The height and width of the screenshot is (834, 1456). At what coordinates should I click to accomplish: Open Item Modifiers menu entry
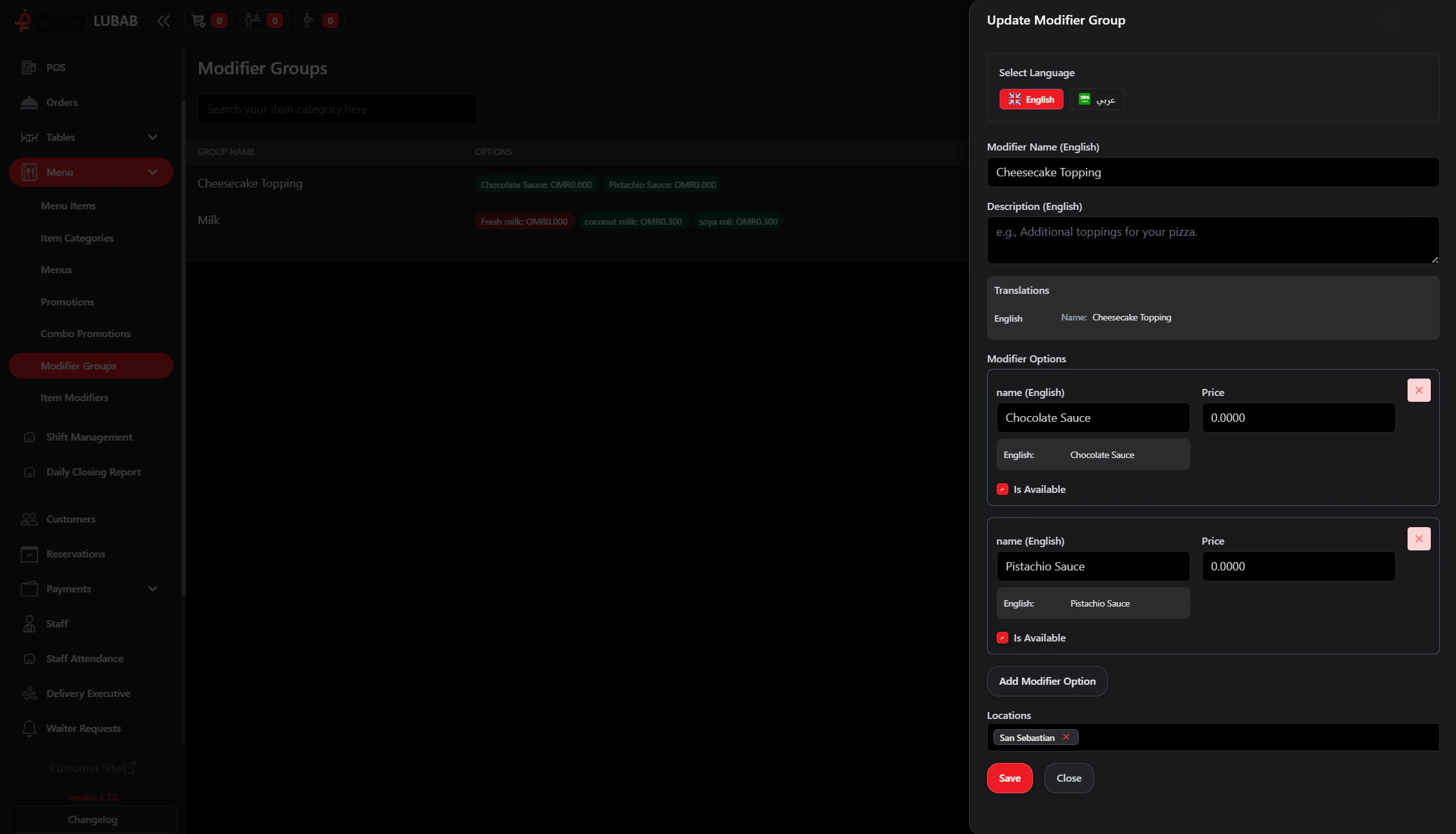(x=74, y=397)
